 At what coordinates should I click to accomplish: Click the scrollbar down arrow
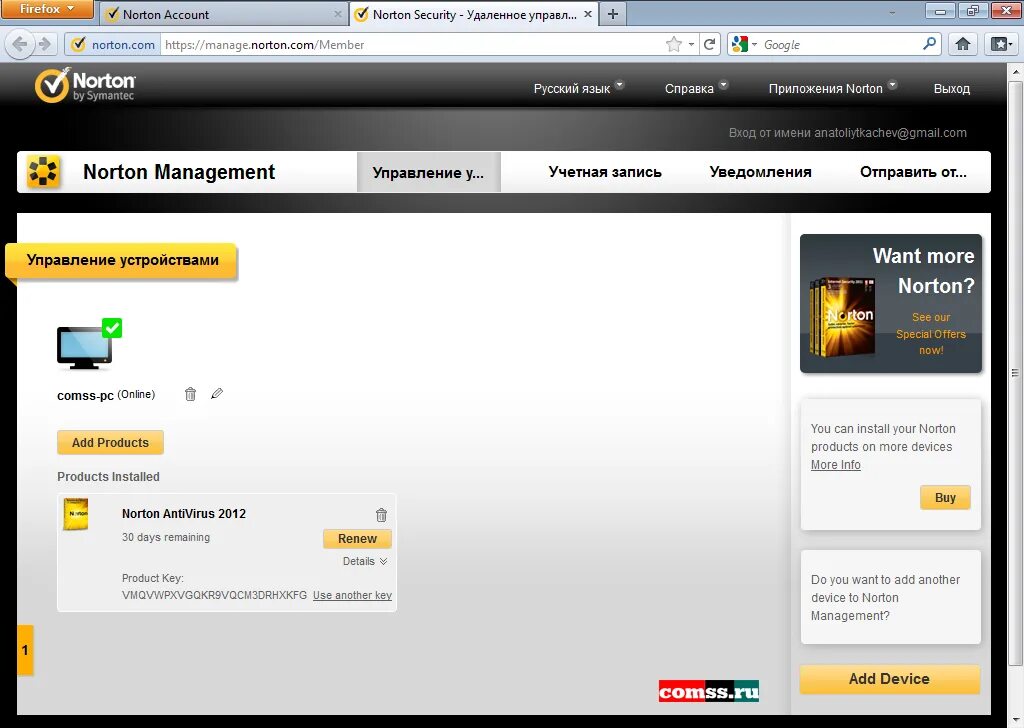click(x=1015, y=718)
